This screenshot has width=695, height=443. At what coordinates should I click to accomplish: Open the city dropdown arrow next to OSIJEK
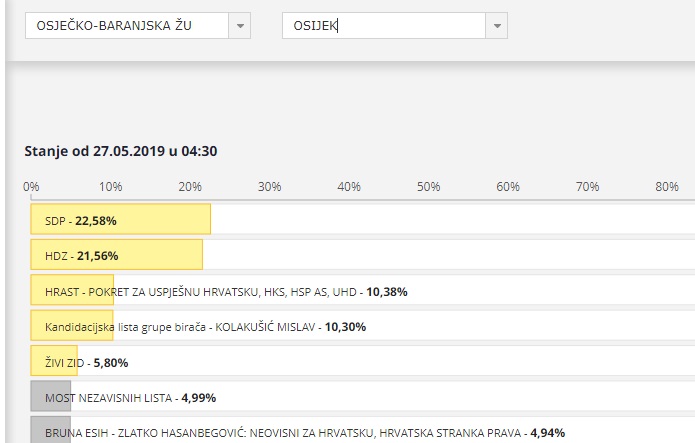(497, 26)
